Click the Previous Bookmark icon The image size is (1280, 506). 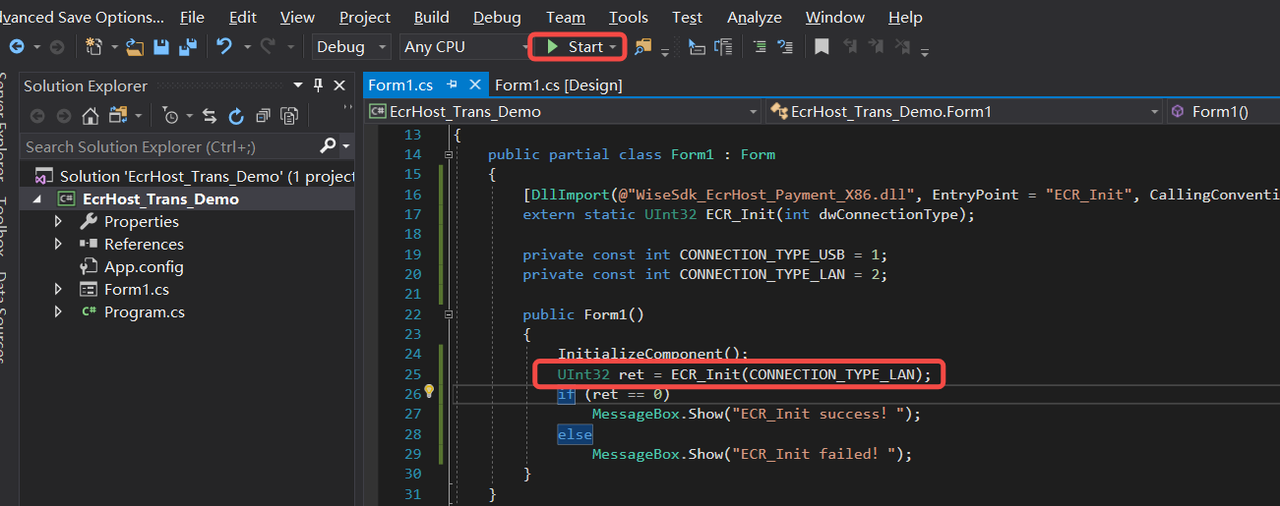[849, 47]
